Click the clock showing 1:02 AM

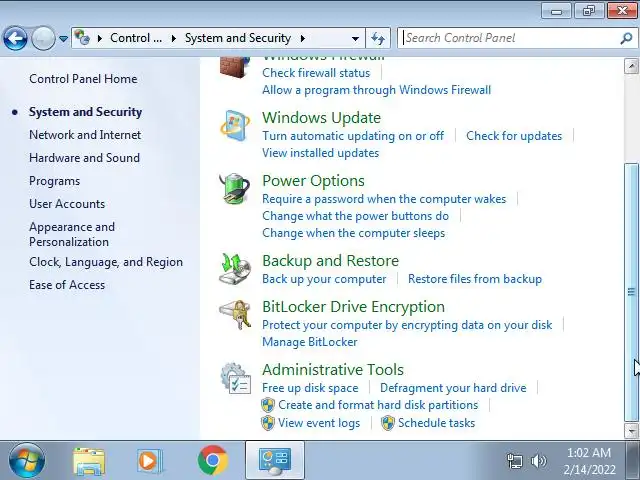(x=589, y=453)
